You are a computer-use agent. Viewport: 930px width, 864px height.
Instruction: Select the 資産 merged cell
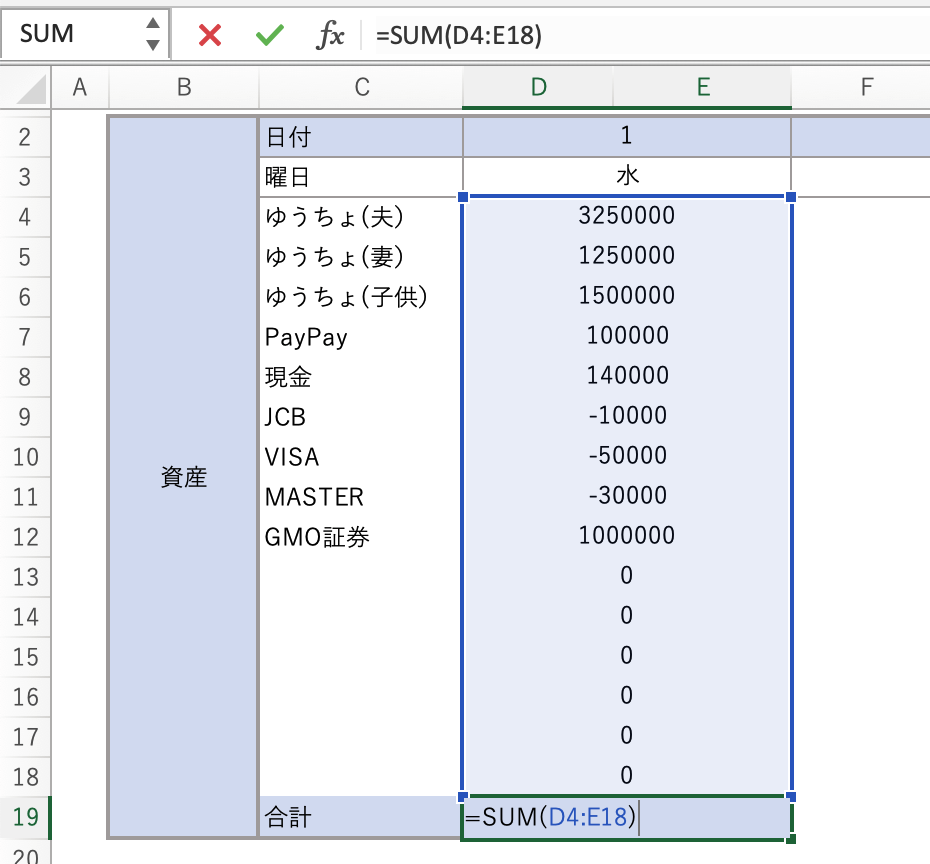pos(183,477)
